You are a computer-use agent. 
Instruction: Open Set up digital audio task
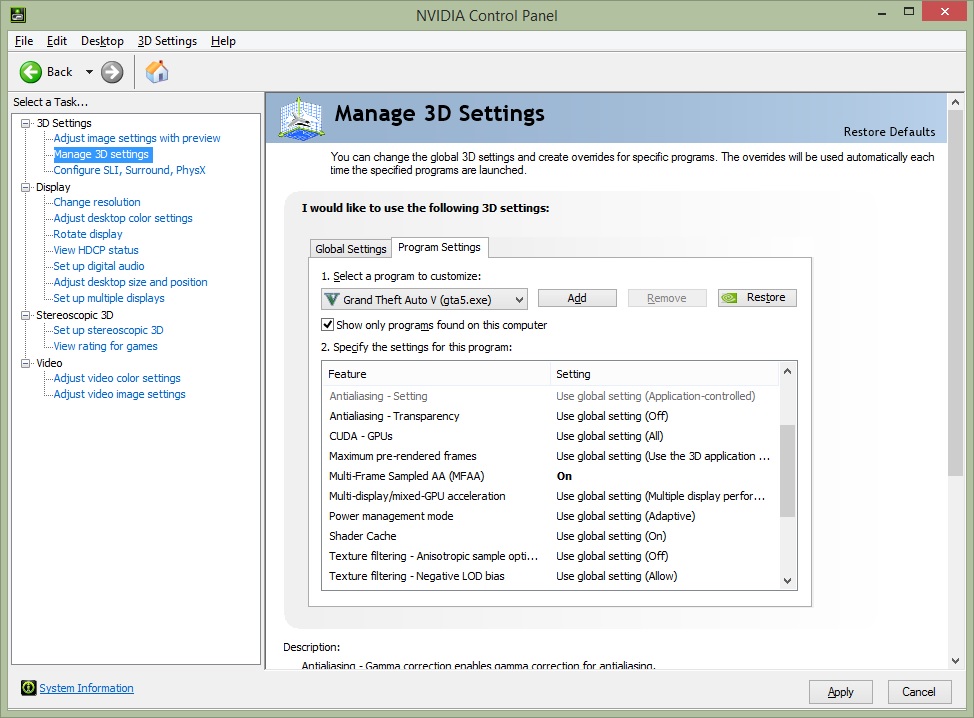coord(99,266)
